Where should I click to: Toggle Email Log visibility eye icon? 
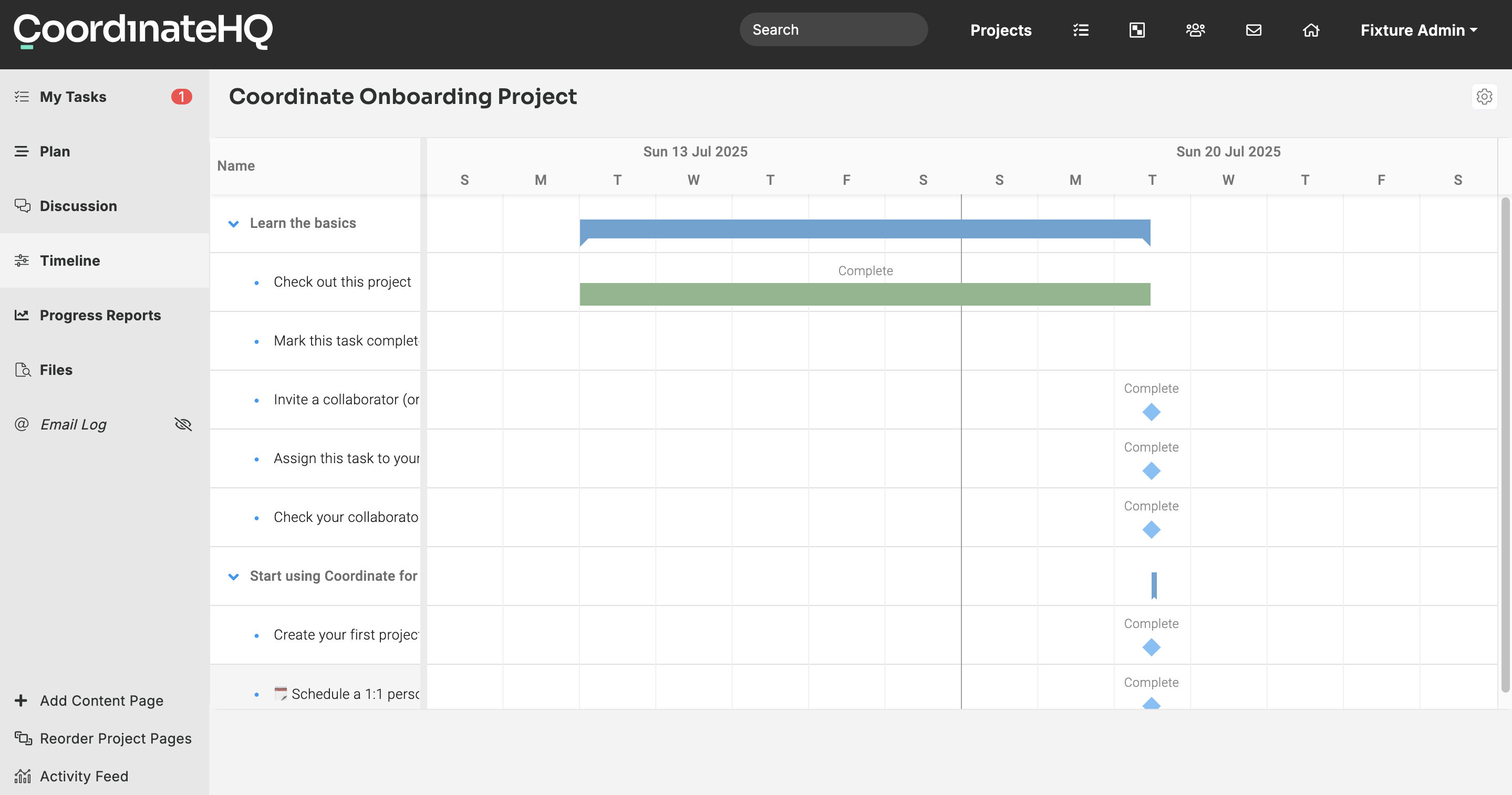tap(183, 424)
